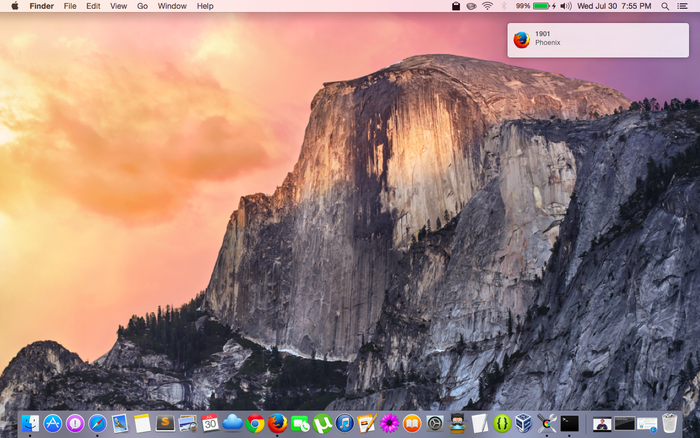Open the View menu

pos(119,6)
